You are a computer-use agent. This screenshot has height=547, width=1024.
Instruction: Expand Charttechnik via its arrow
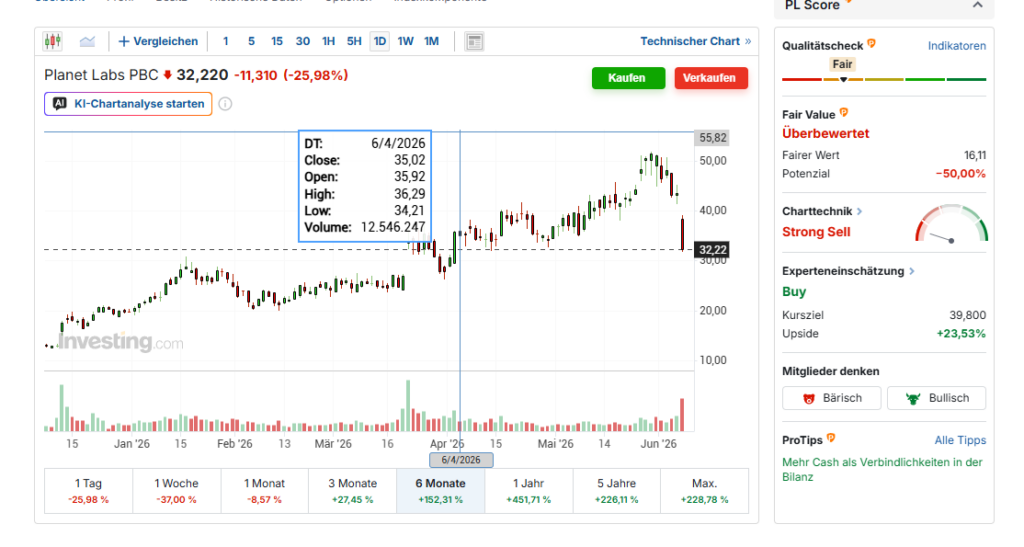[859, 211]
